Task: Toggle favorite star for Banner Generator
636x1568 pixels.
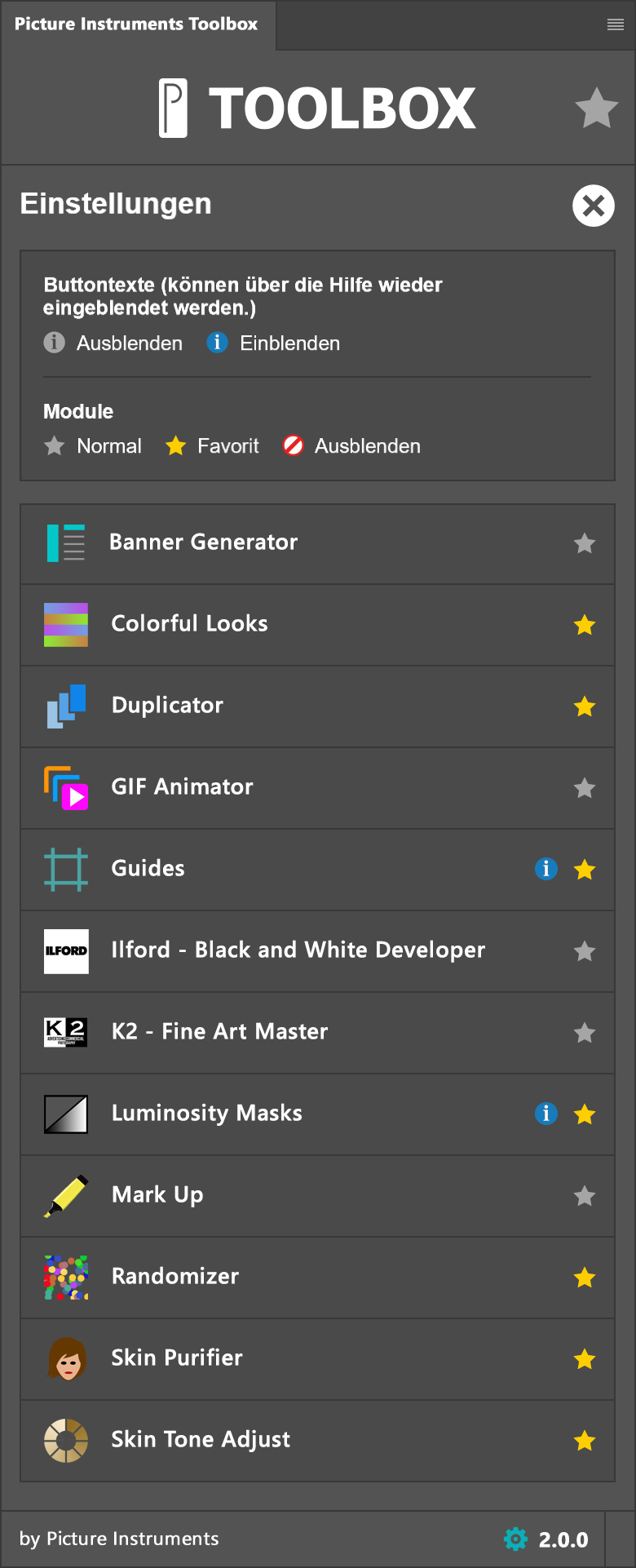Action: 585,543
